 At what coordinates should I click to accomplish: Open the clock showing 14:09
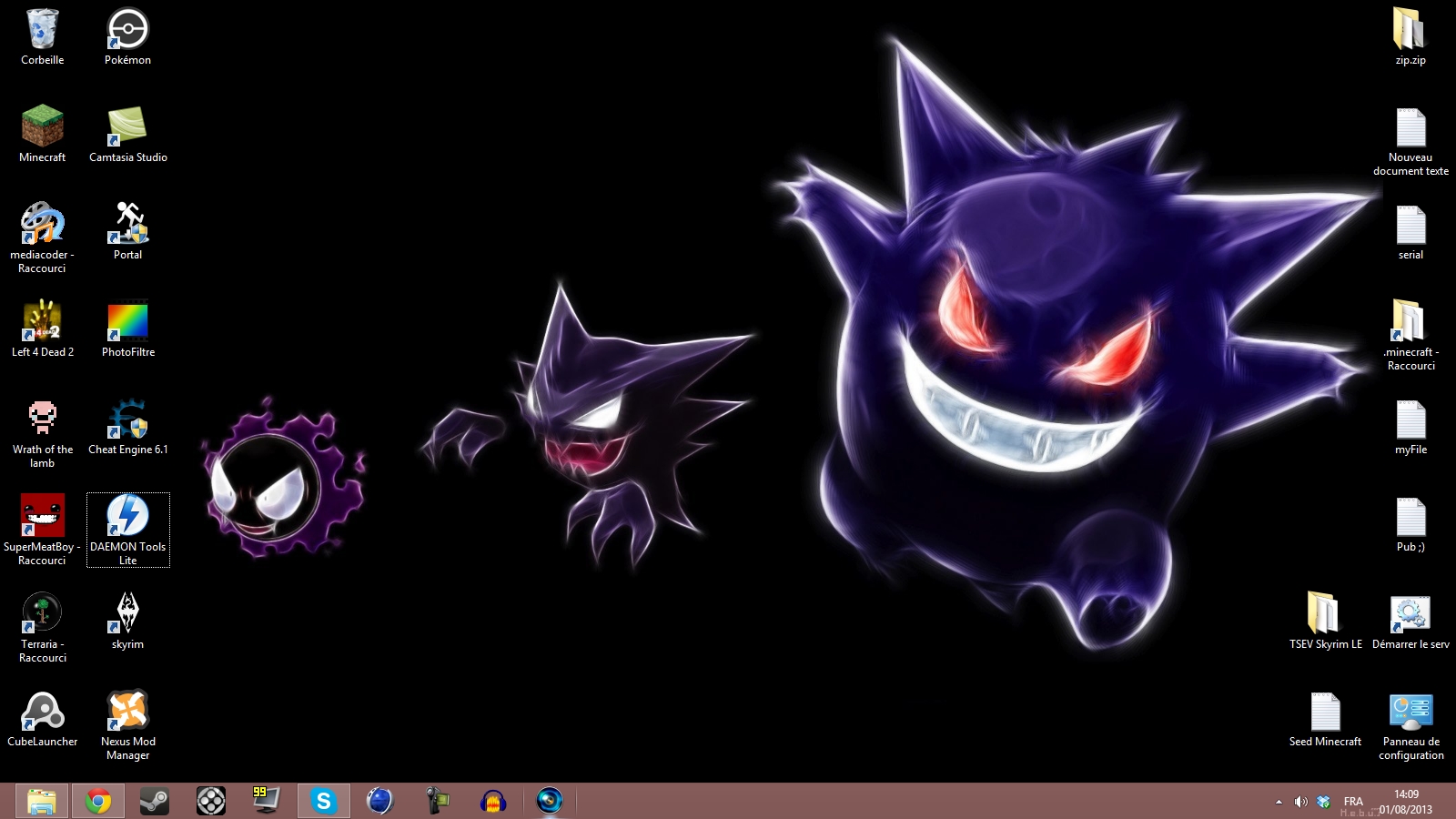(1406, 802)
